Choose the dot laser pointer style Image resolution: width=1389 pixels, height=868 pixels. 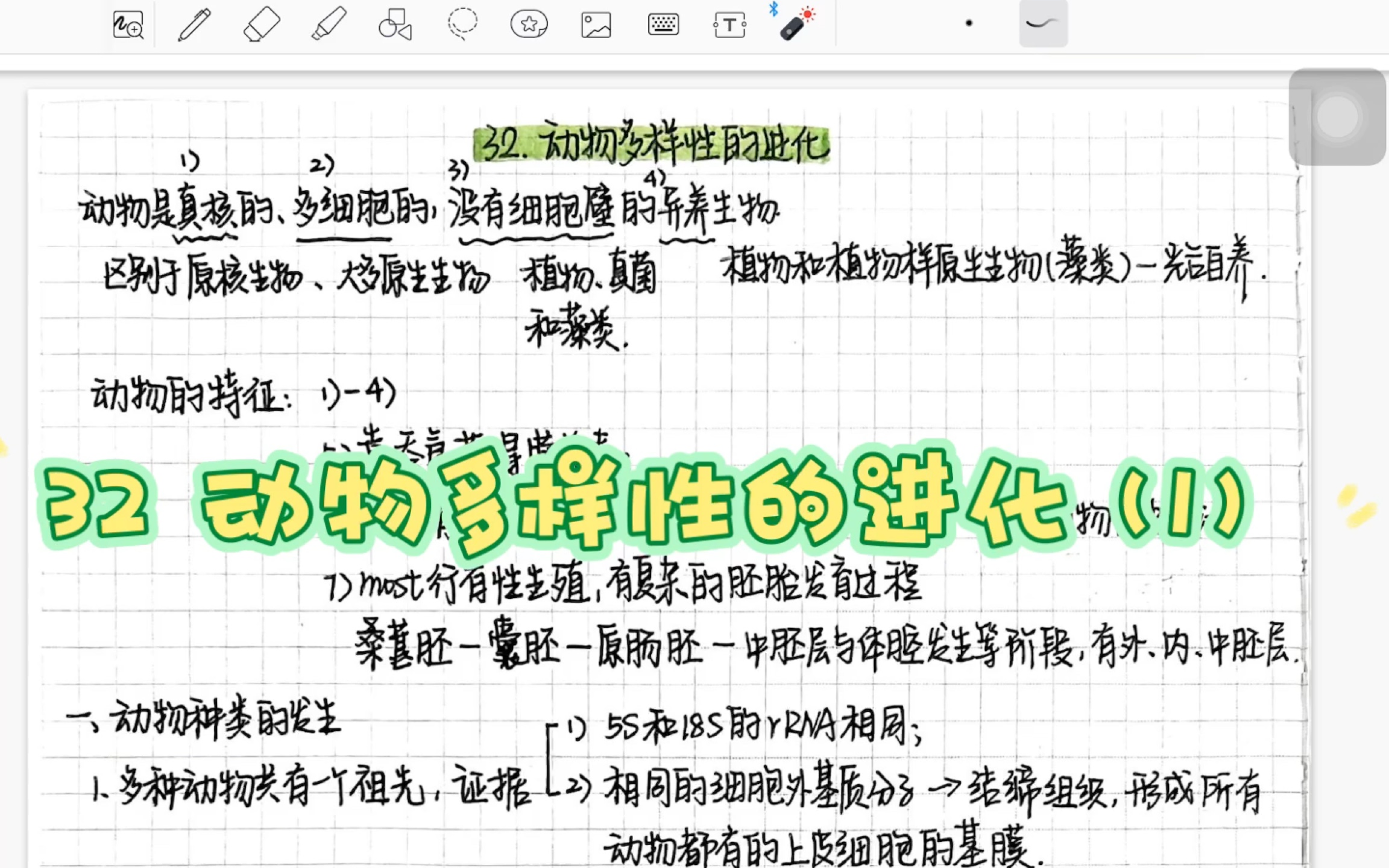coord(969,24)
